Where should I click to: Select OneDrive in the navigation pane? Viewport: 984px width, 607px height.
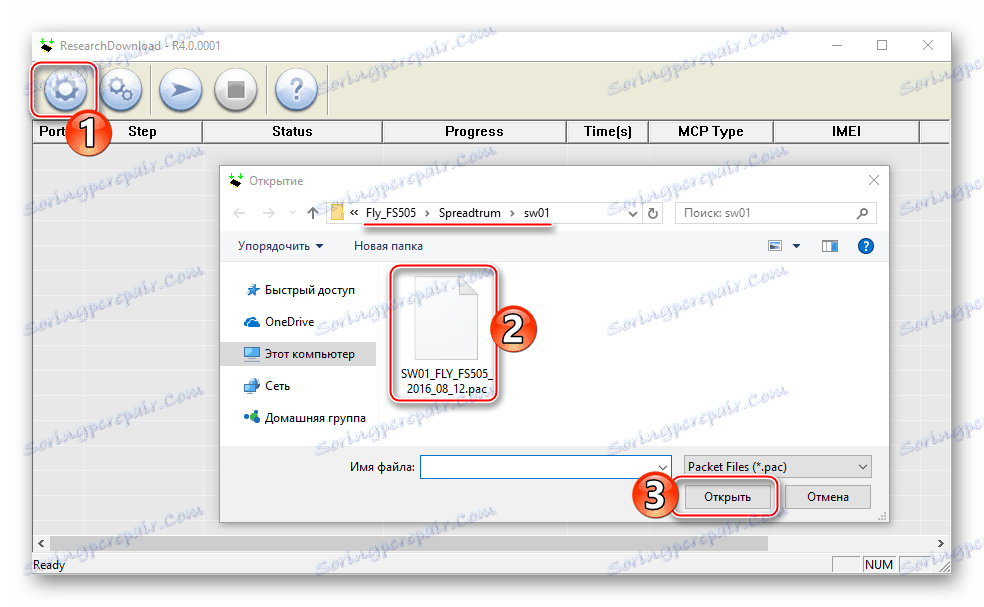pyautogui.click(x=300, y=321)
